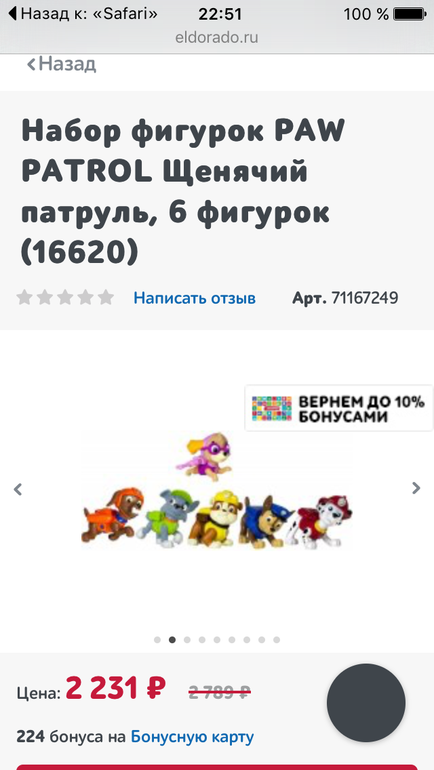This screenshot has height=770, width=434.
Task: Select the fifth image carousel dot
Action: click(x=217, y=640)
